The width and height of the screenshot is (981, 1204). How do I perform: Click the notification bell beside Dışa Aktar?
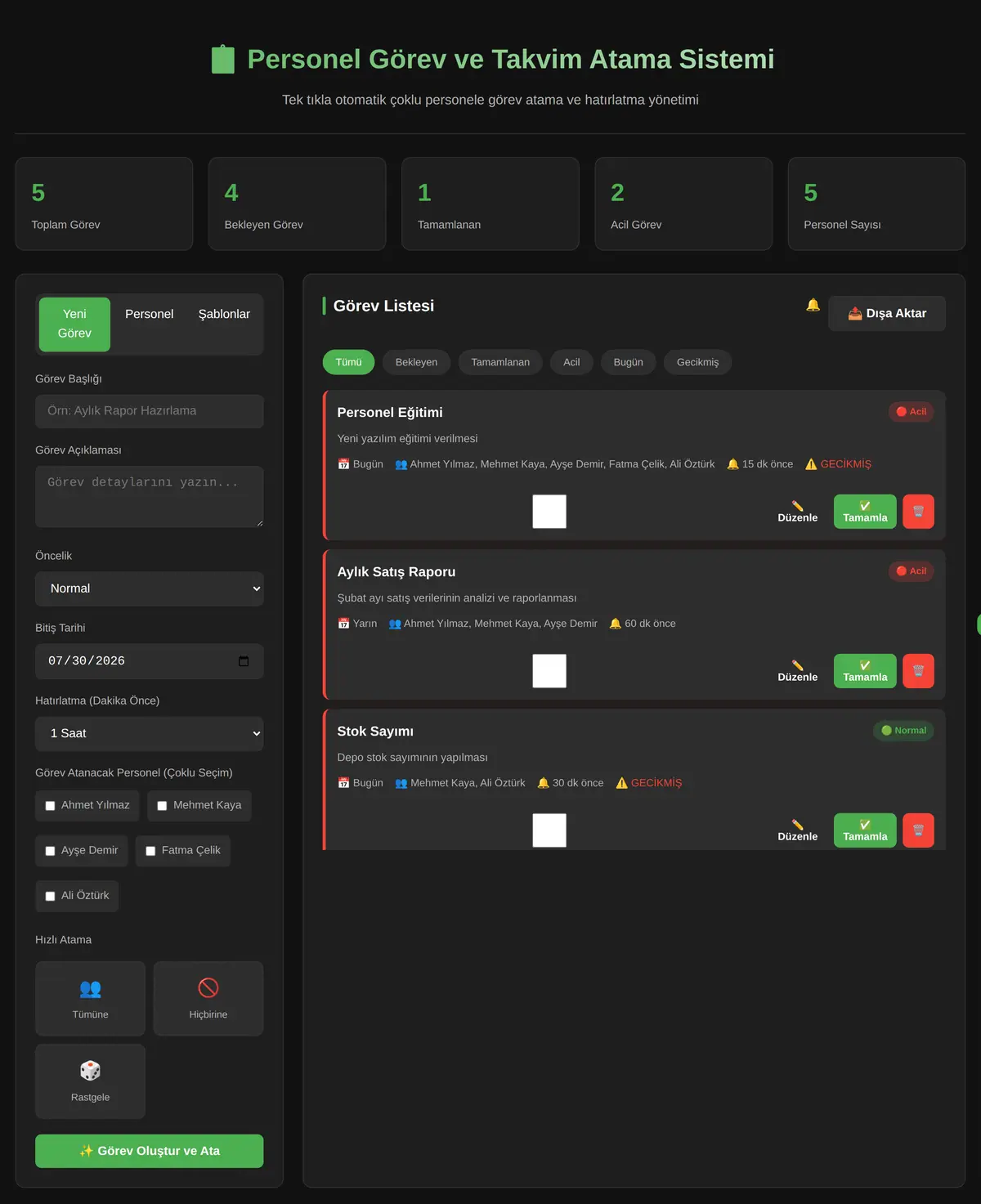pos(813,305)
